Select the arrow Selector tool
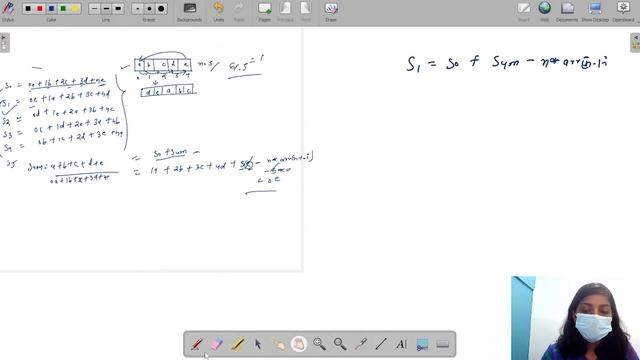 258,344
